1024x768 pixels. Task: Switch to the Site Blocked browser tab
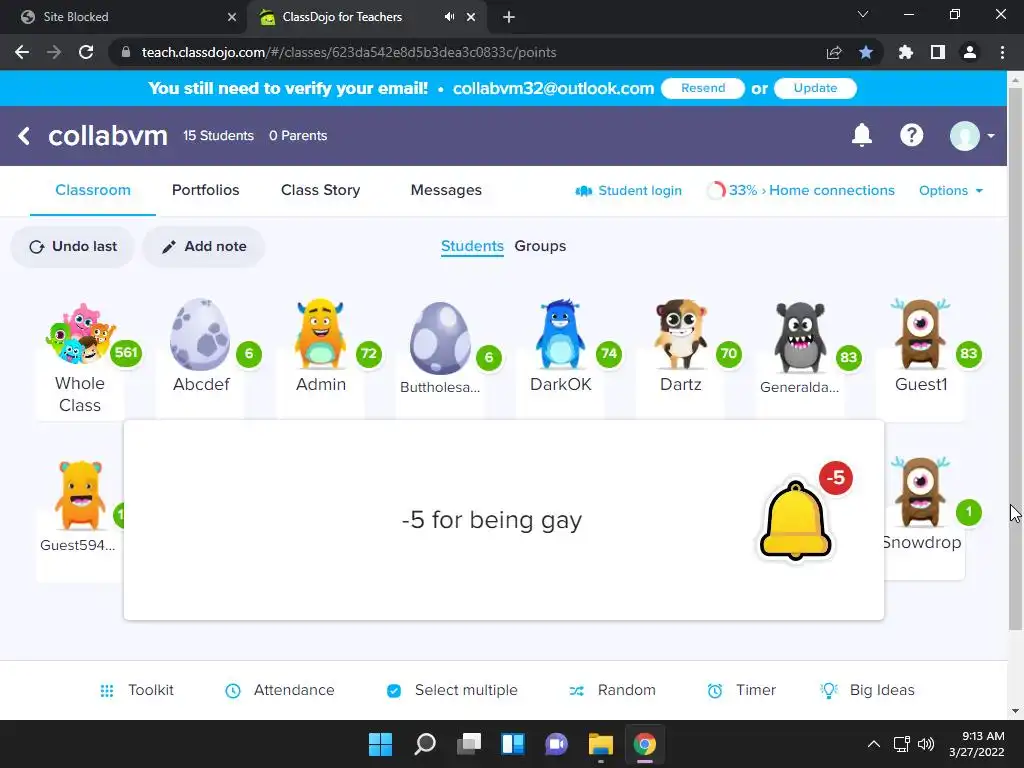coord(124,17)
